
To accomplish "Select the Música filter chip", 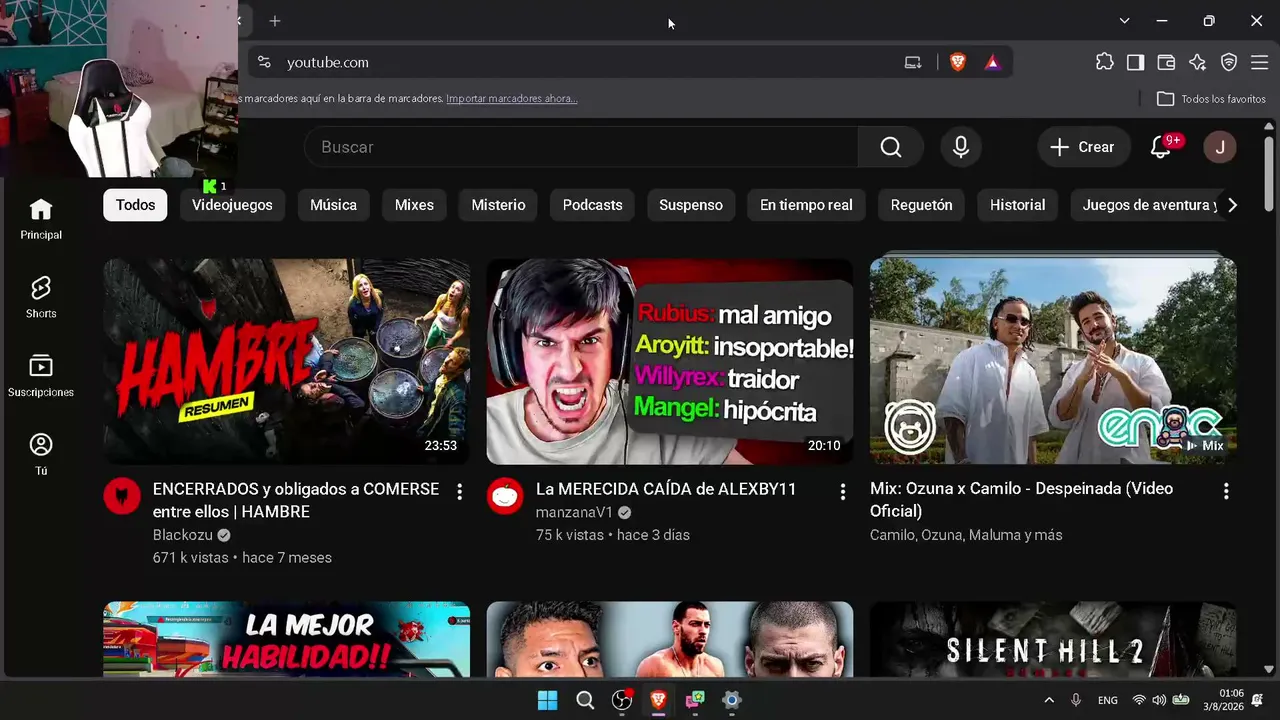I will [333, 205].
